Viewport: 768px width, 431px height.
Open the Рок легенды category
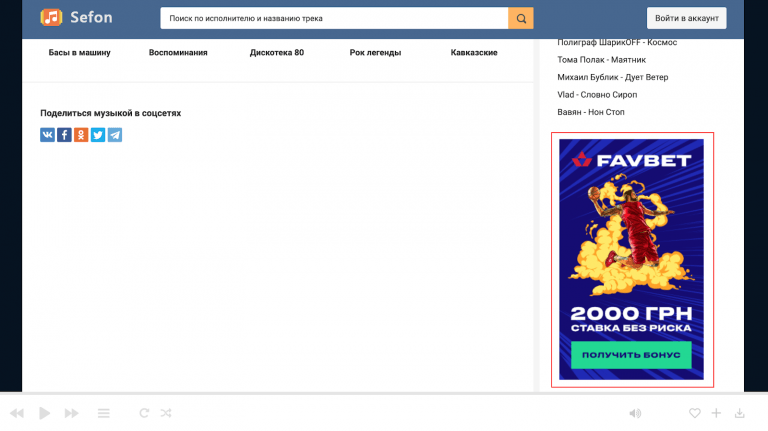pos(375,52)
